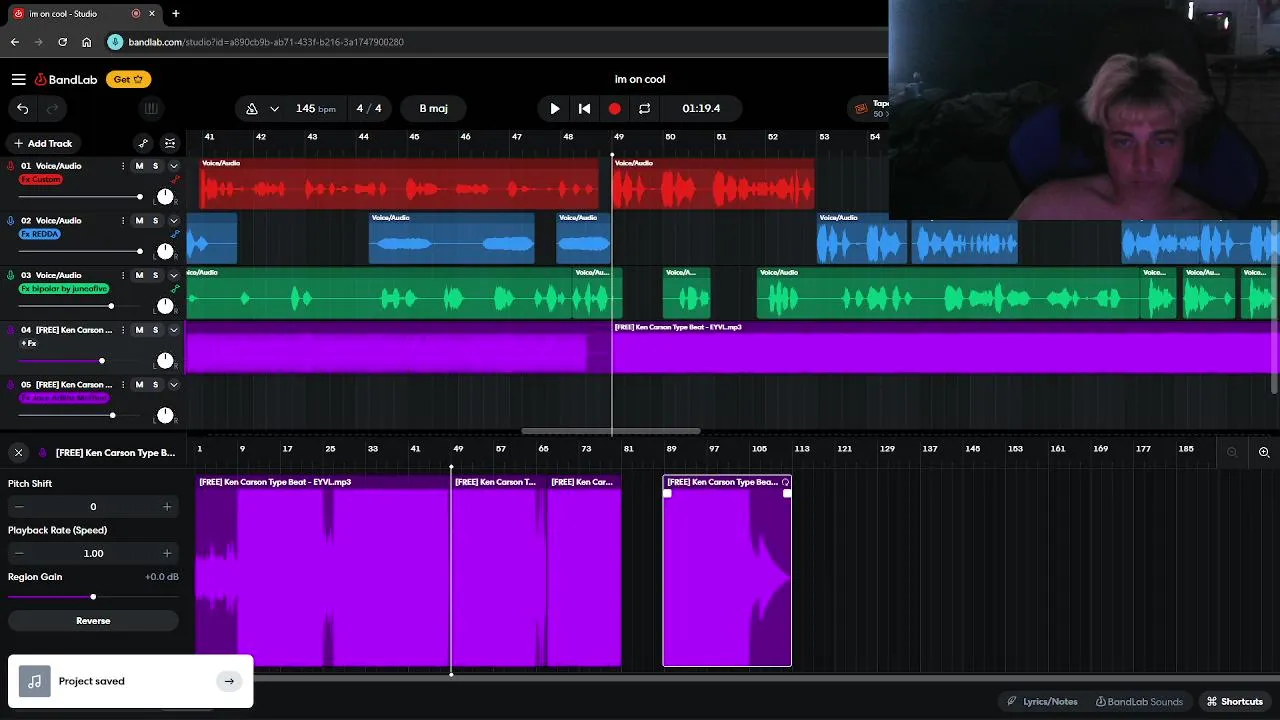1280x720 pixels.
Task: Click the BandLab logo
Action: [67, 79]
